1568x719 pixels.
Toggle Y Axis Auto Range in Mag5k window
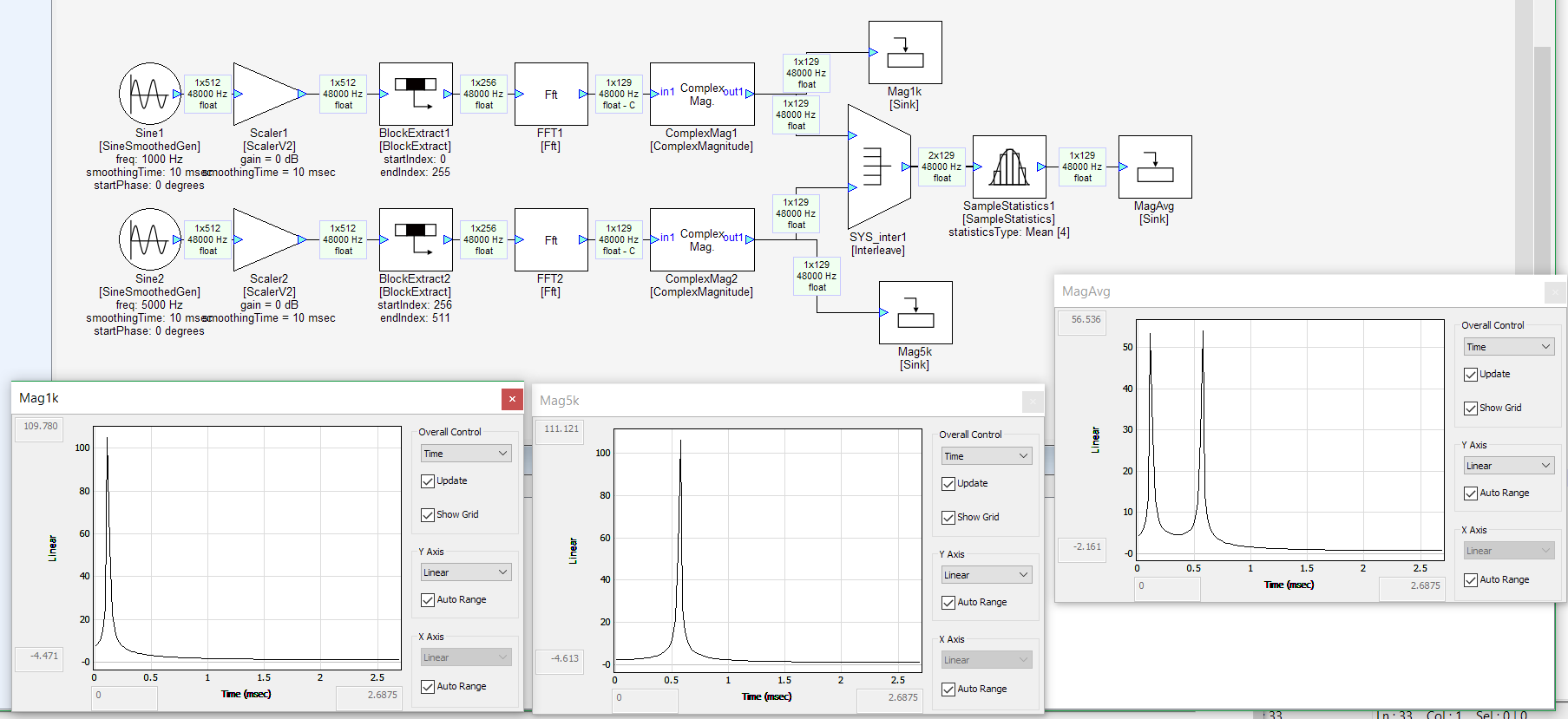click(x=948, y=603)
